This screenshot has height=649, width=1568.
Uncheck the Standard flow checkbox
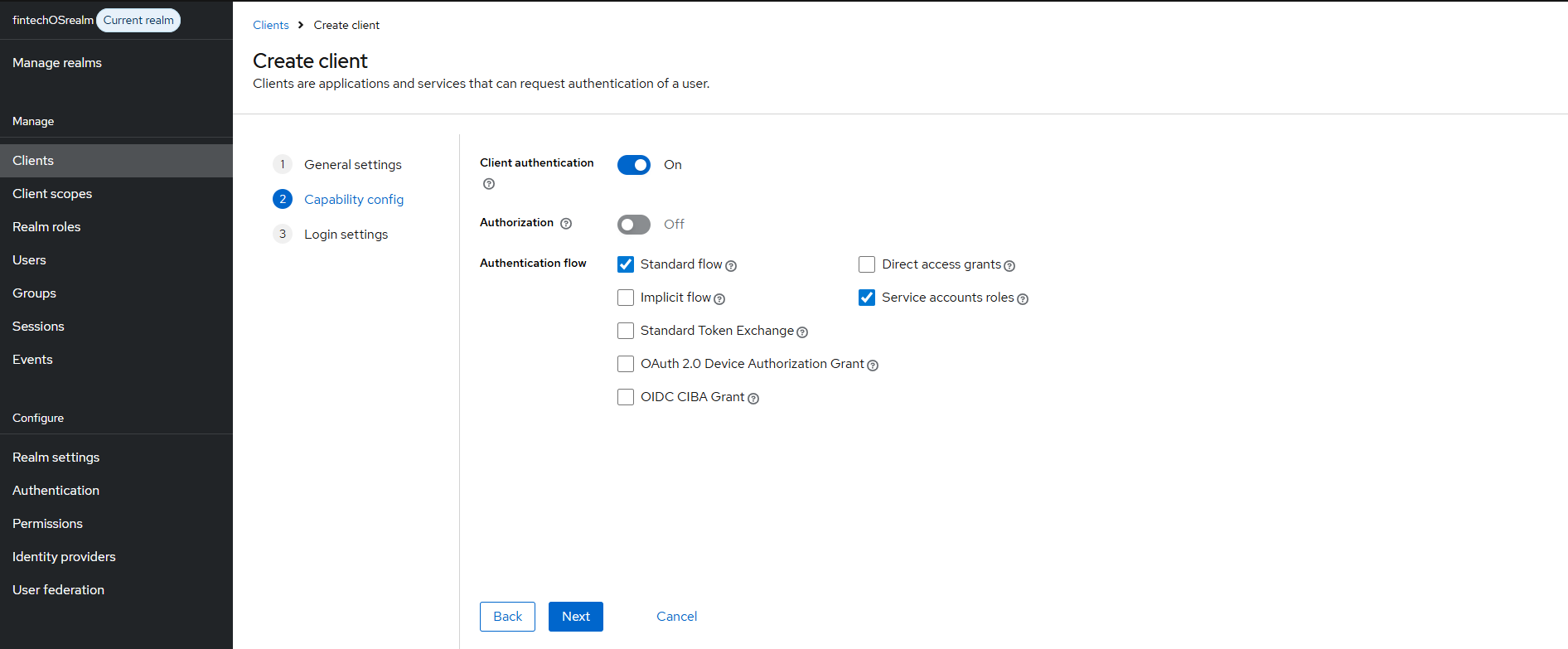(626, 264)
